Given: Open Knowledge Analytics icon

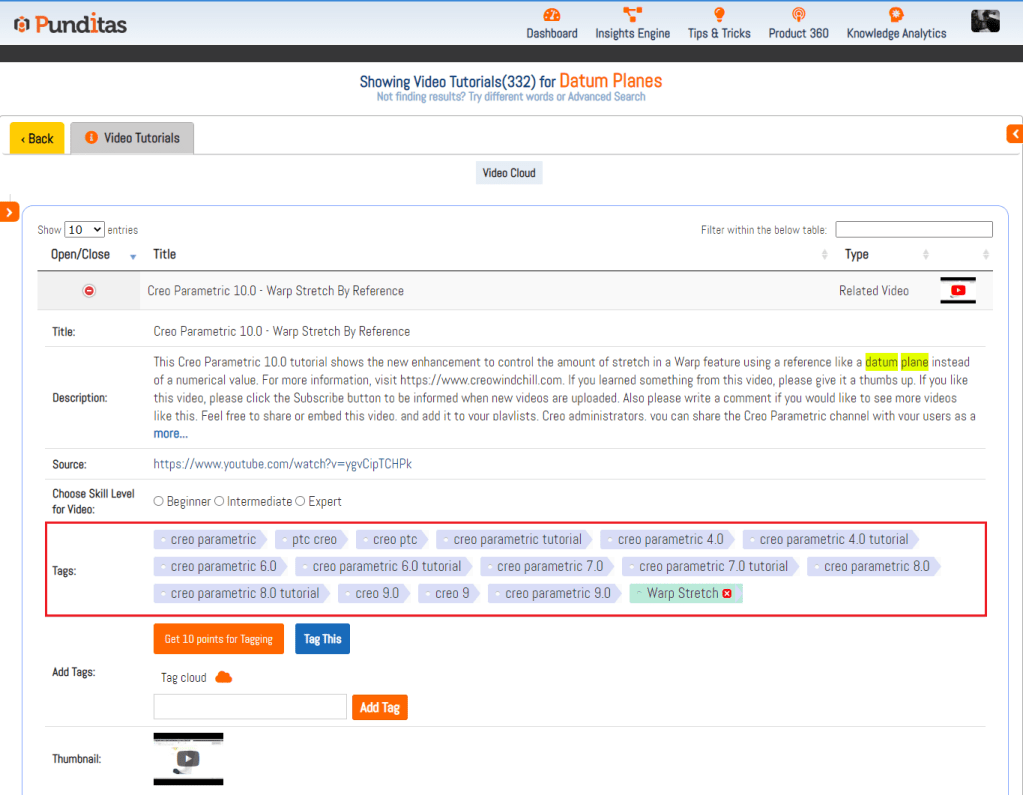Looking at the screenshot, I should [896, 15].
